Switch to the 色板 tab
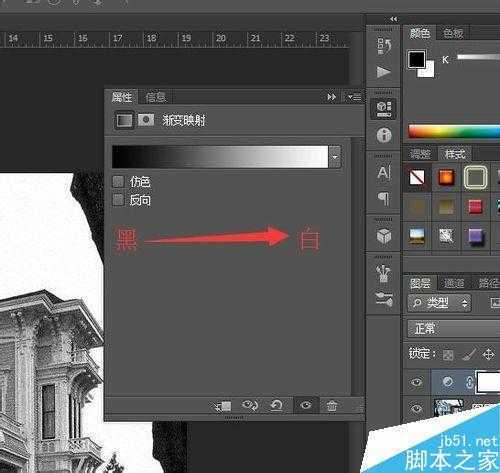Screen dimensions: 500x473 [x=453, y=33]
